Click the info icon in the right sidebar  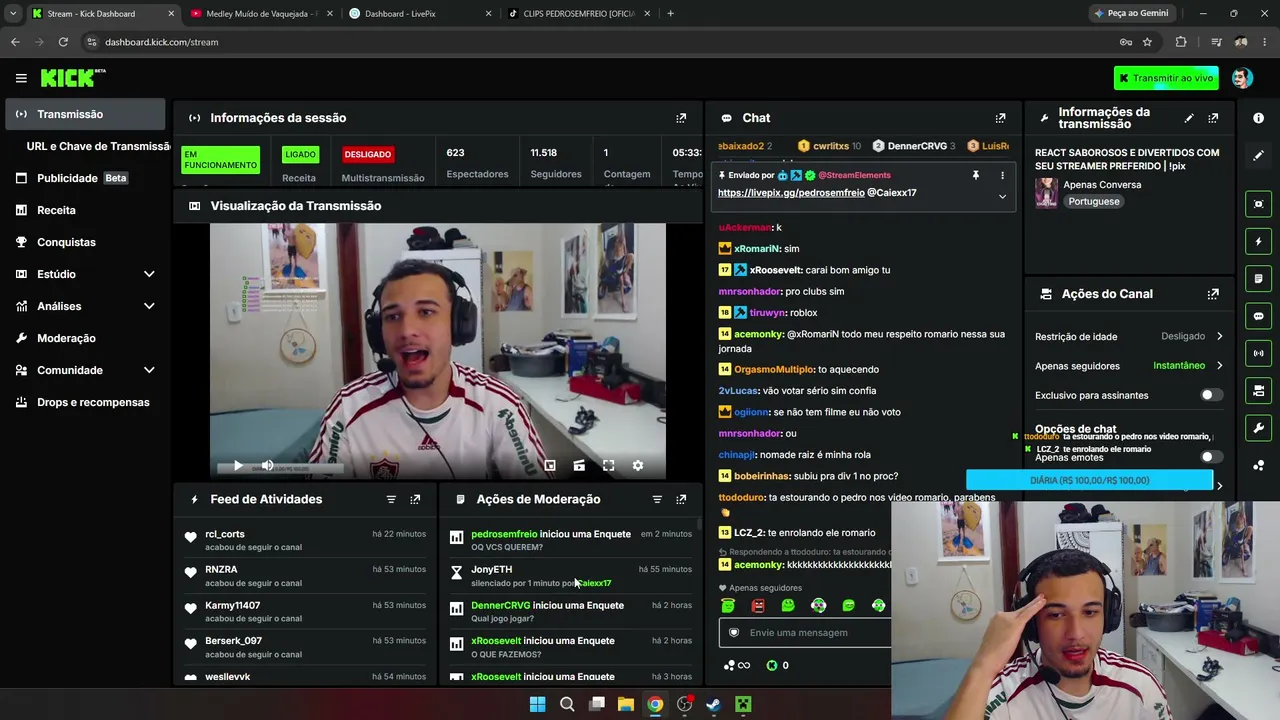[x=1258, y=118]
